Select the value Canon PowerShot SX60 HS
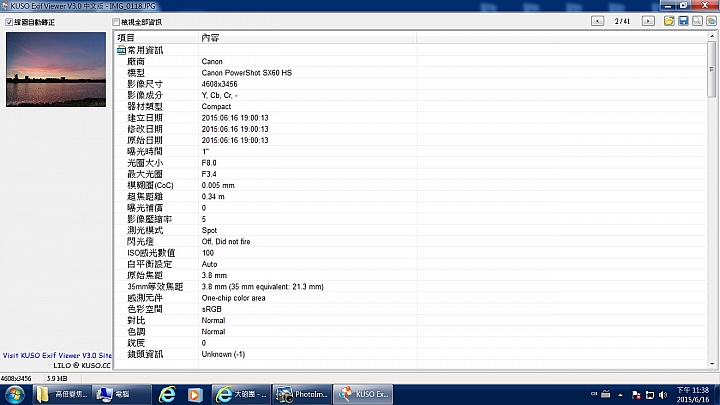This screenshot has height=405, width=720. point(247,73)
